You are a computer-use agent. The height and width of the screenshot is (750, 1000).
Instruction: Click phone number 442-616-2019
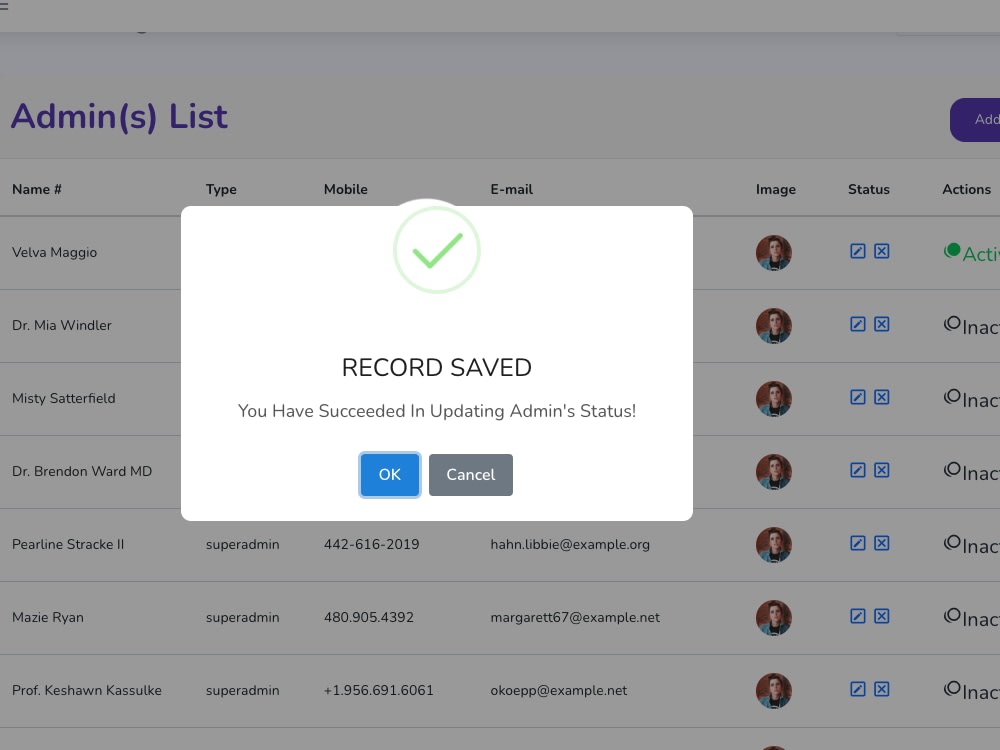[x=371, y=545]
